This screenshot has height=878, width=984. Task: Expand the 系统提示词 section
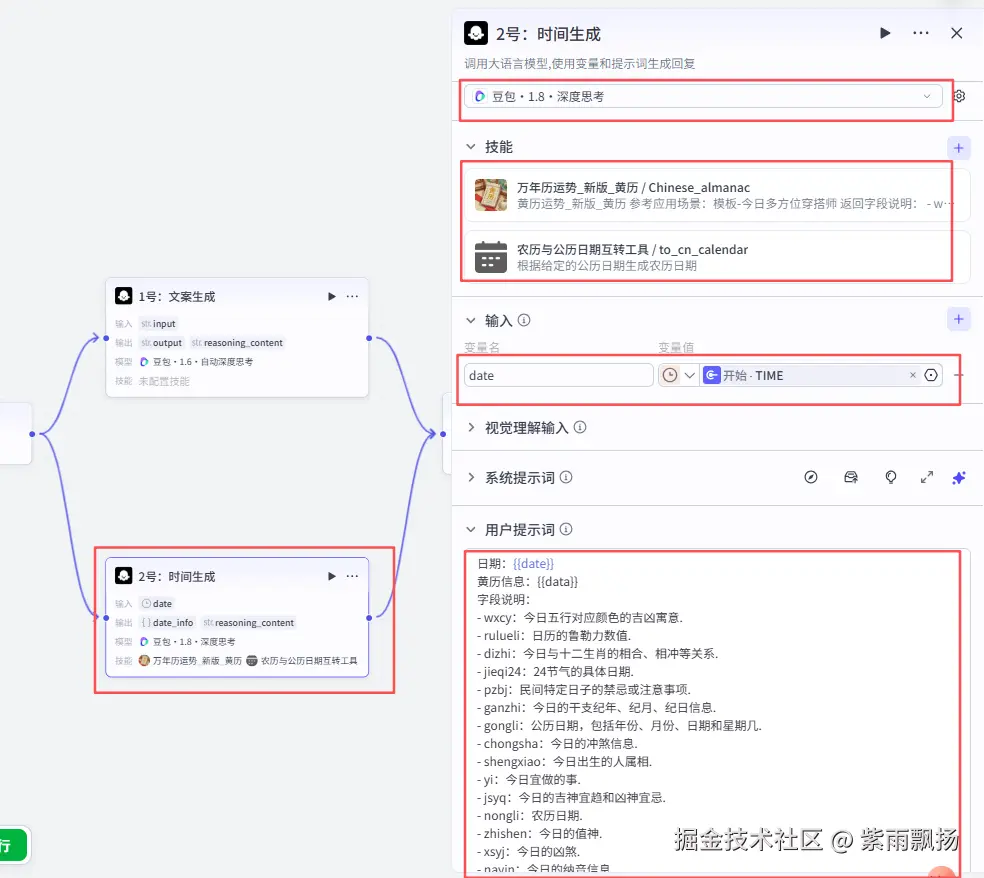pyautogui.click(x=471, y=478)
